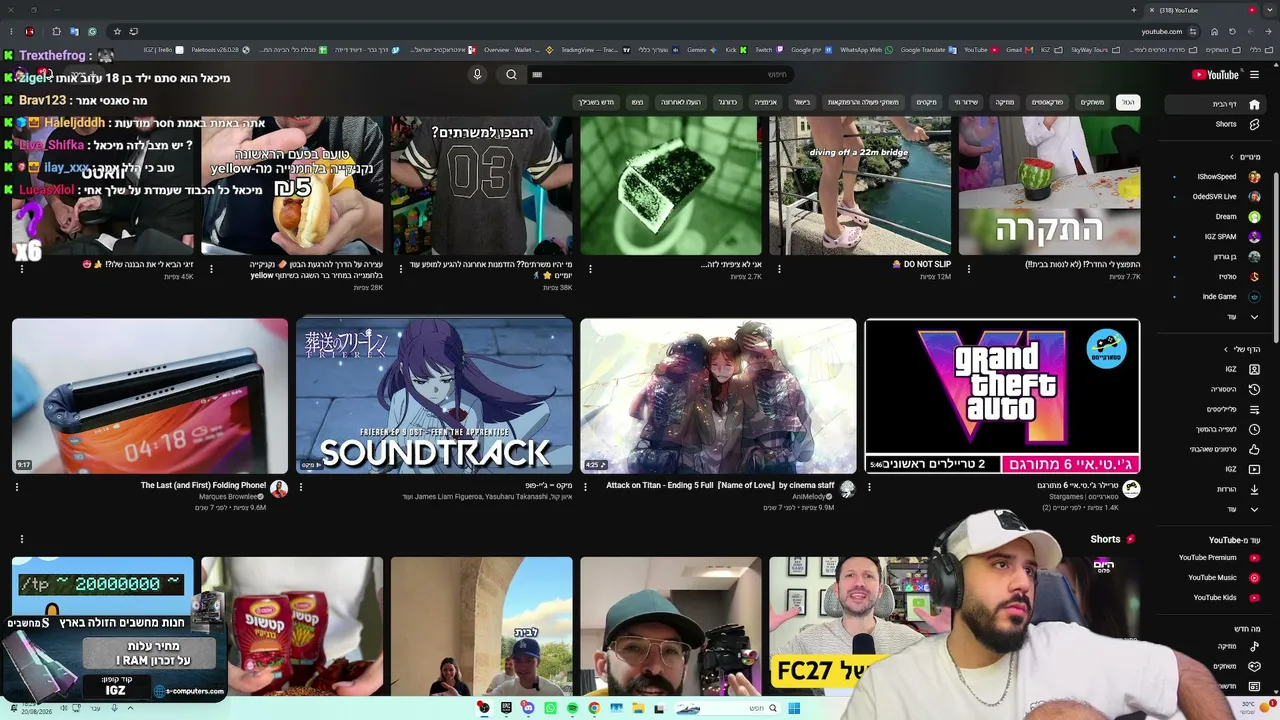Viewport: 1280px width, 720px height.
Task: Select the שידור חי (Live) filter chip
Action: [966, 102]
